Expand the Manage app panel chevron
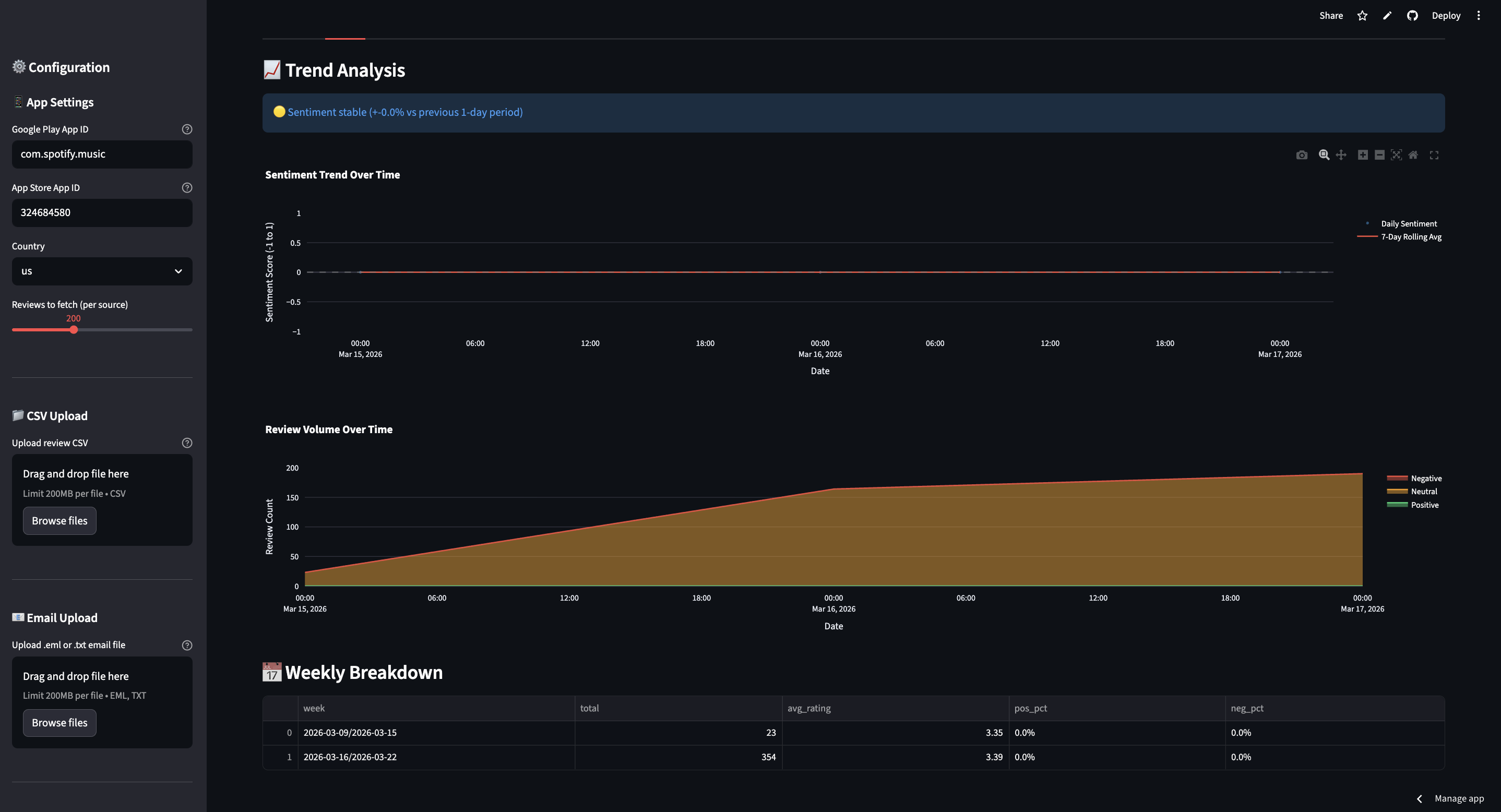Viewport: 1501px width, 812px height. pos(1420,798)
